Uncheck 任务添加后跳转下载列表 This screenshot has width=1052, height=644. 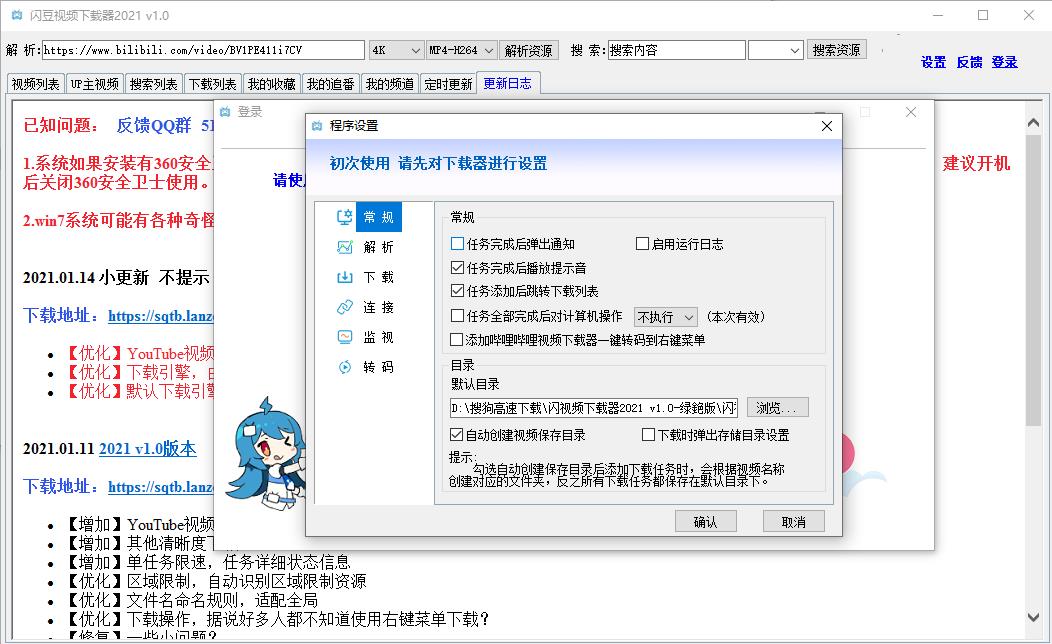458,290
